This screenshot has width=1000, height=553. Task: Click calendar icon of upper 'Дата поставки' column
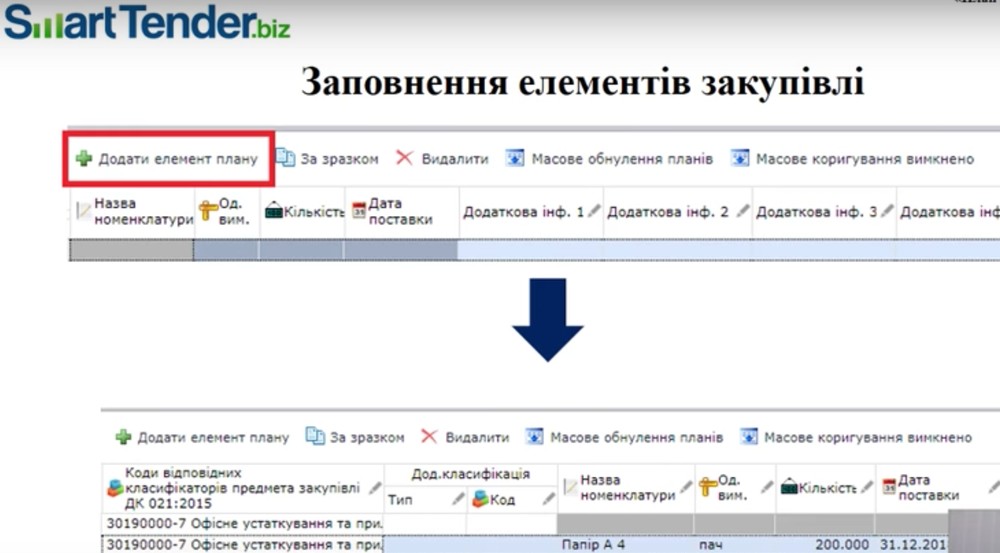click(359, 210)
